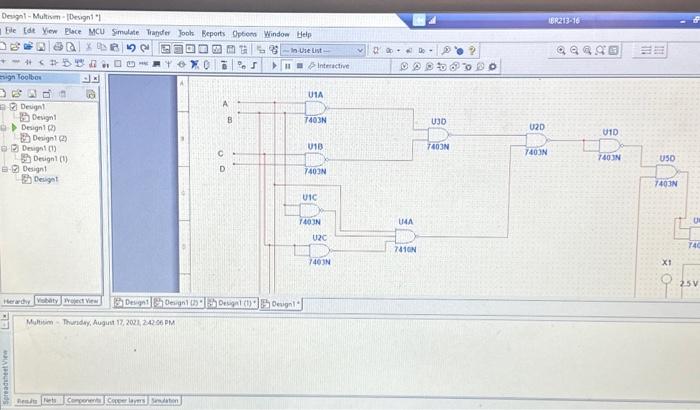Switch to the Design1 (2) document tab
Viewport: 700px width, 410px height.
179,302
